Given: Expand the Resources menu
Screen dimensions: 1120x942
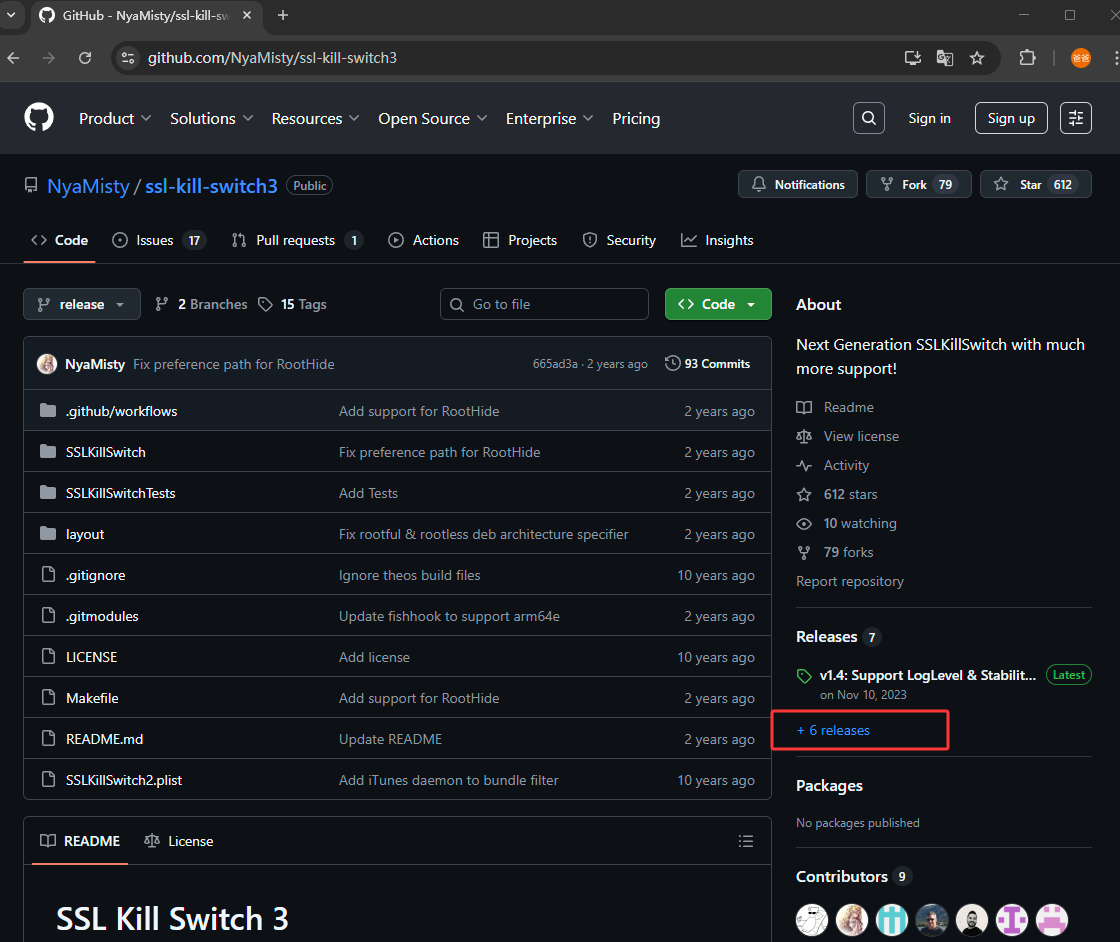Looking at the screenshot, I should (x=315, y=119).
